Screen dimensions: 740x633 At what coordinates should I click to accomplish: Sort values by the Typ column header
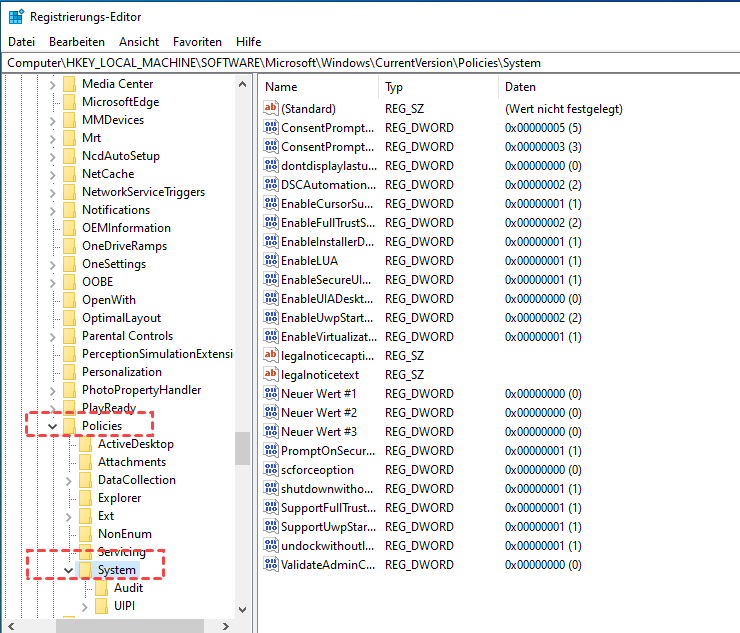[x=438, y=87]
